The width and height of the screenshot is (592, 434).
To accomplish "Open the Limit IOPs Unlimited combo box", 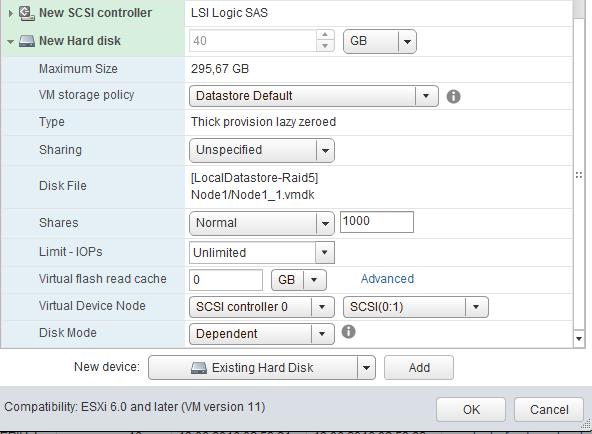I will tap(262, 252).
